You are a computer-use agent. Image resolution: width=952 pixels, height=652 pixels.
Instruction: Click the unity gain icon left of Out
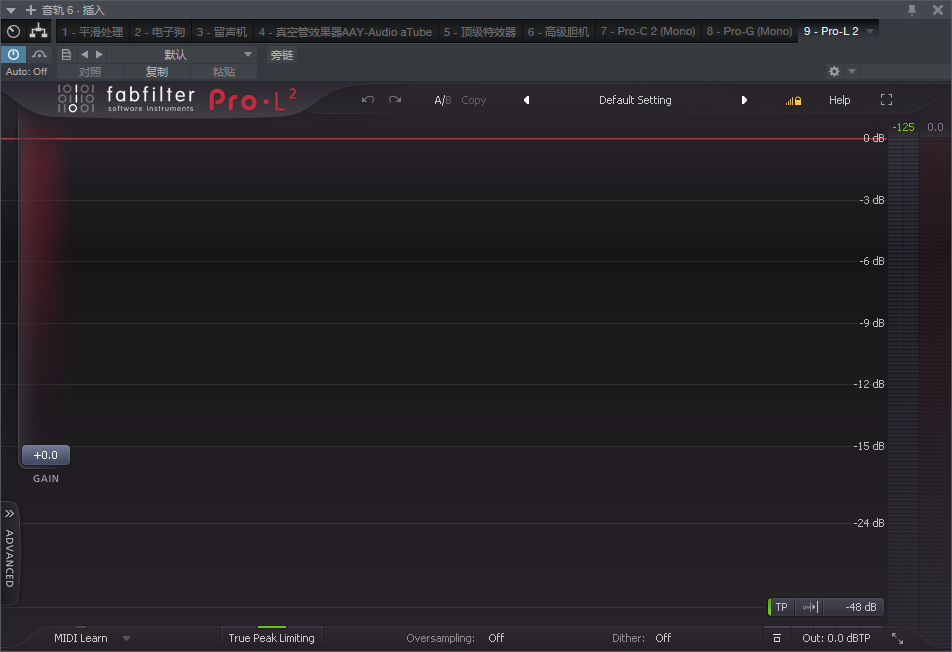pyautogui.click(x=777, y=638)
